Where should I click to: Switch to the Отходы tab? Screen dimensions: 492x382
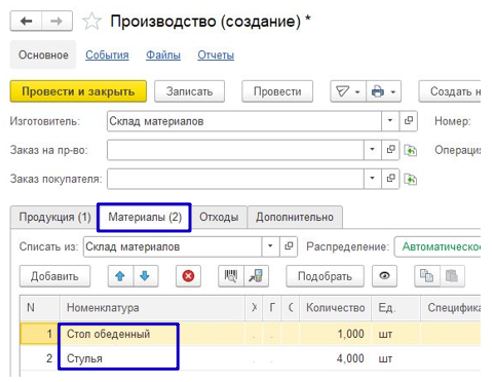tap(219, 217)
